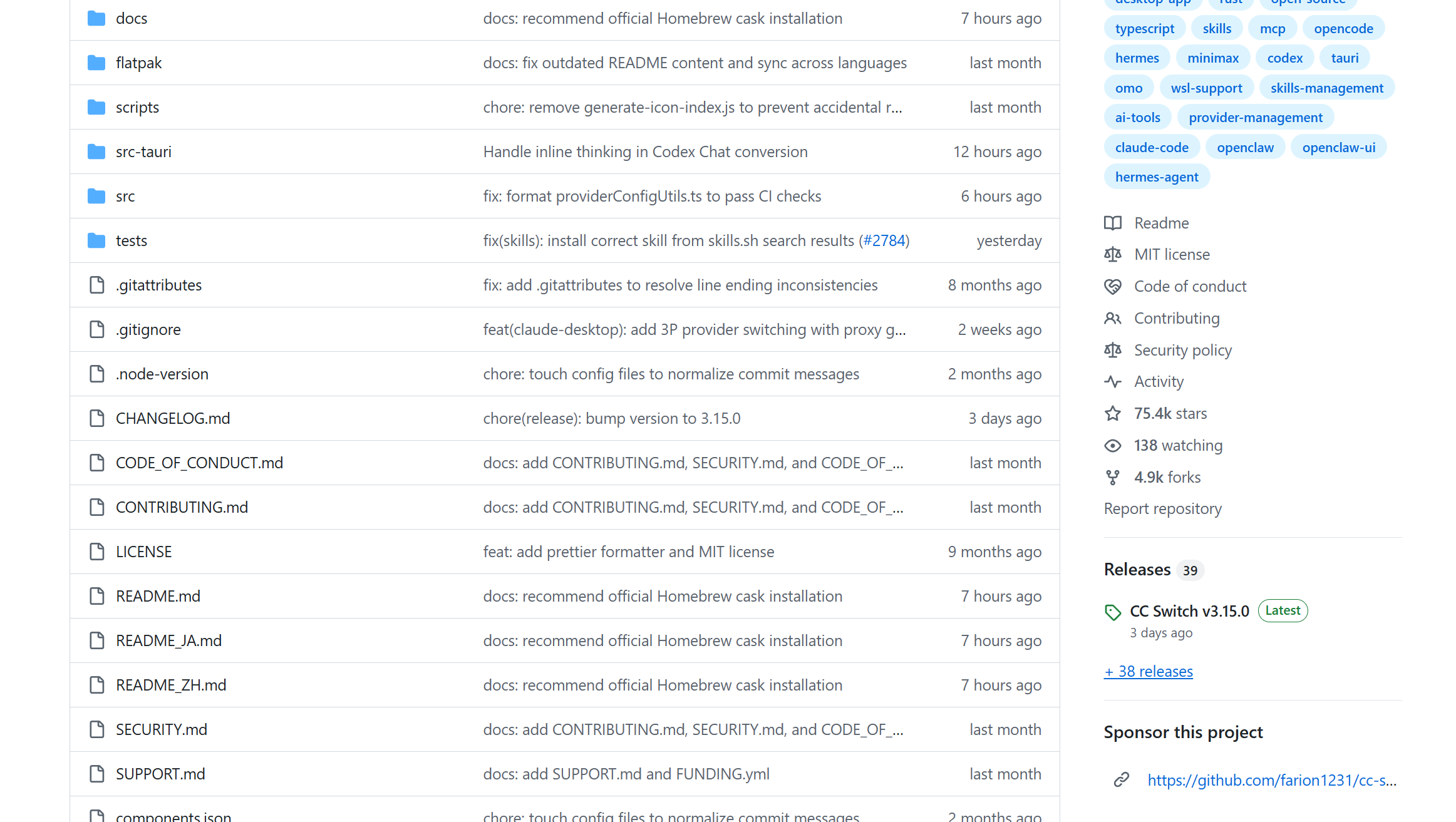The width and height of the screenshot is (1456, 822).
Task: Open commit 'Handle inline thinking in Codex Chat conversion'
Action: click(646, 152)
